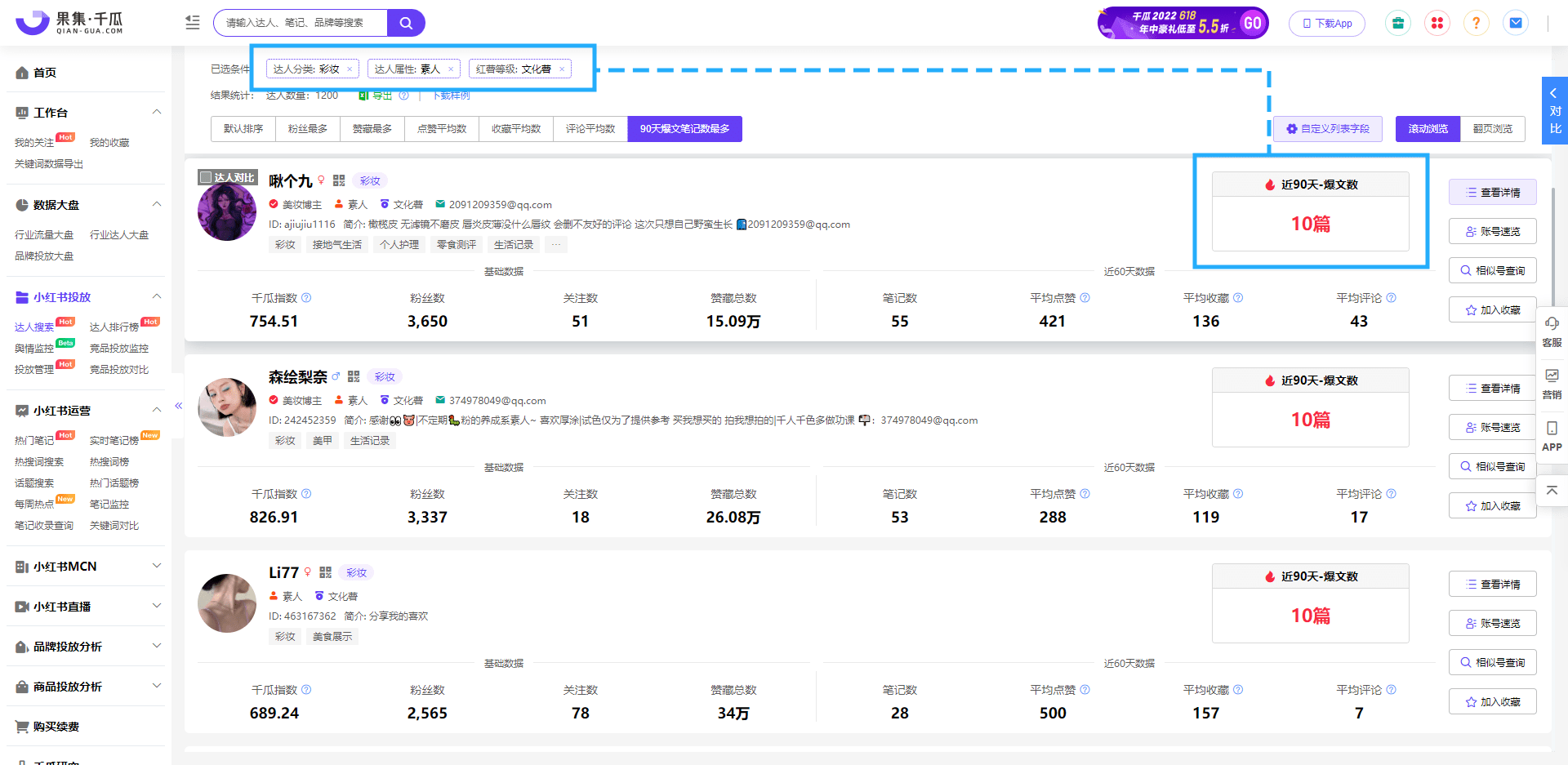Click the QR code icon beside 森绘梨奈
Image resolution: width=1568 pixels, height=765 pixels.
click(354, 376)
